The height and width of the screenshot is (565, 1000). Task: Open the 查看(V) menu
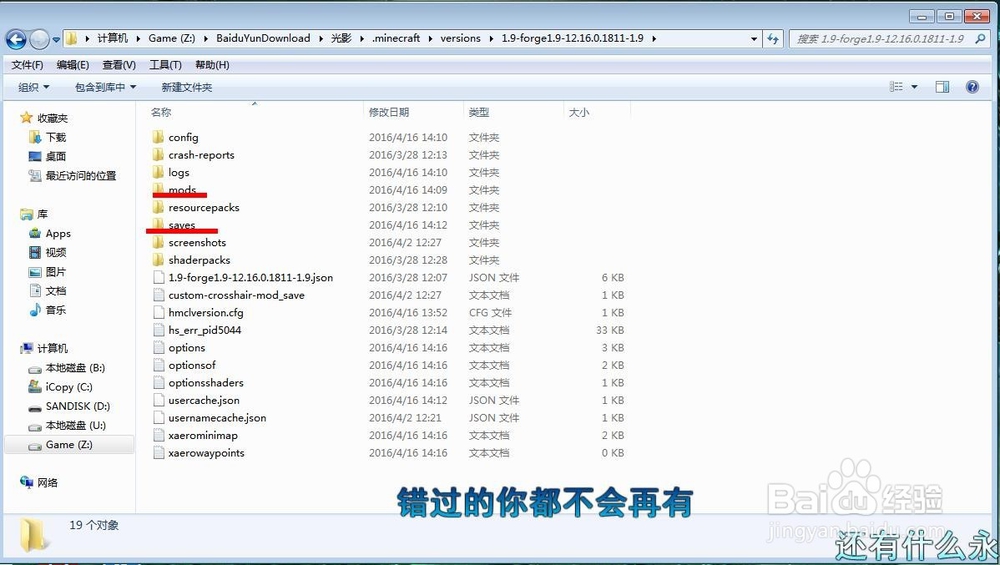point(119,65)
